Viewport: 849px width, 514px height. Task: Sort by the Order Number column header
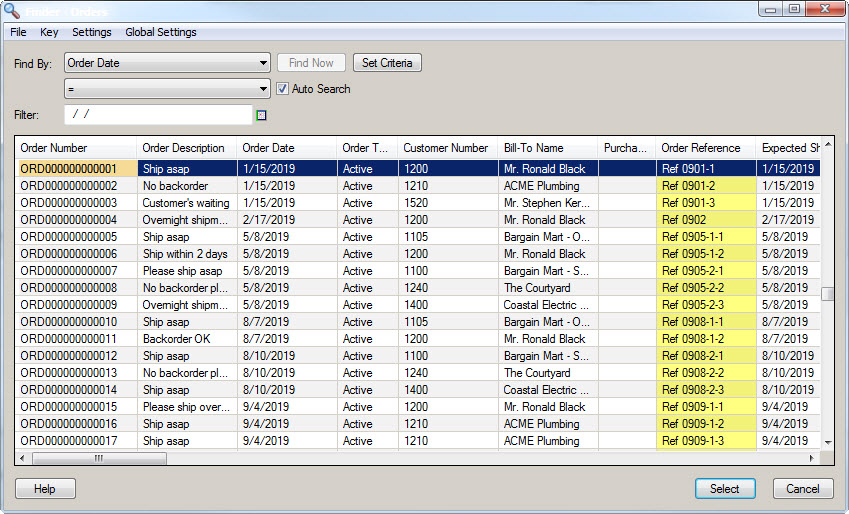(x=76, y=148)
